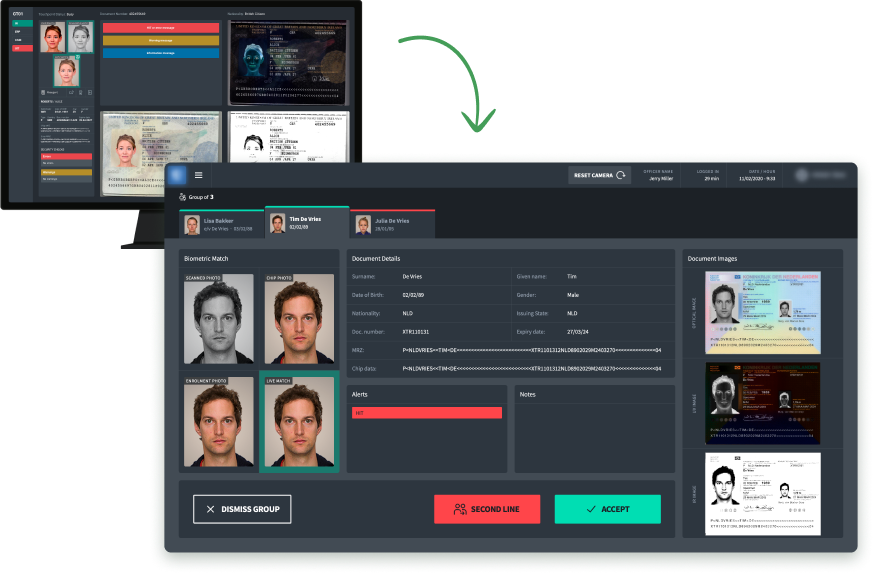Click the Dismiss Group button
This screenshot has height=575, width=875.
[242, 509]
